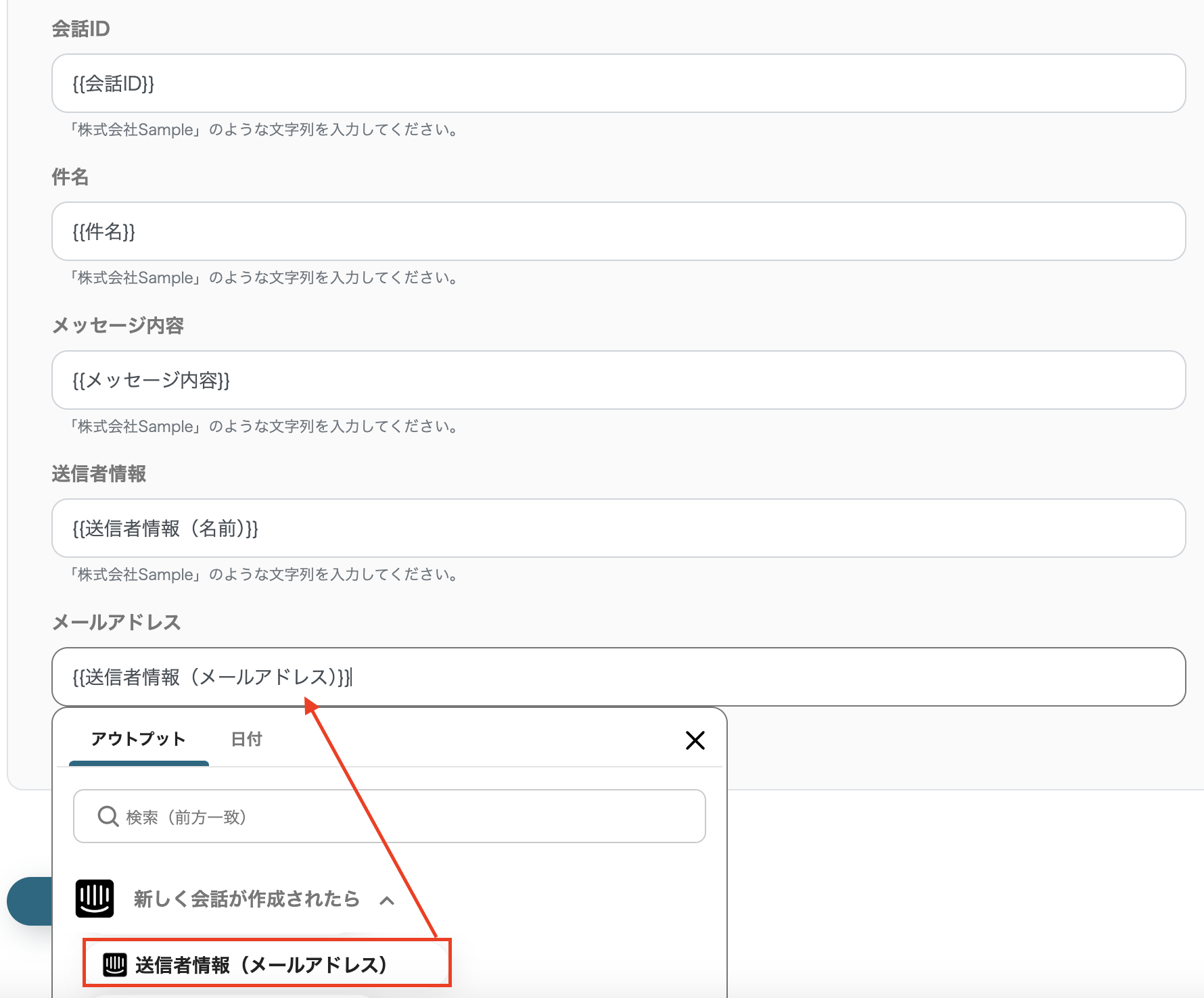Viewport: 1204px width, 998px height.
Task: Click the 送信者情報 field label
Action: point(99,473)
